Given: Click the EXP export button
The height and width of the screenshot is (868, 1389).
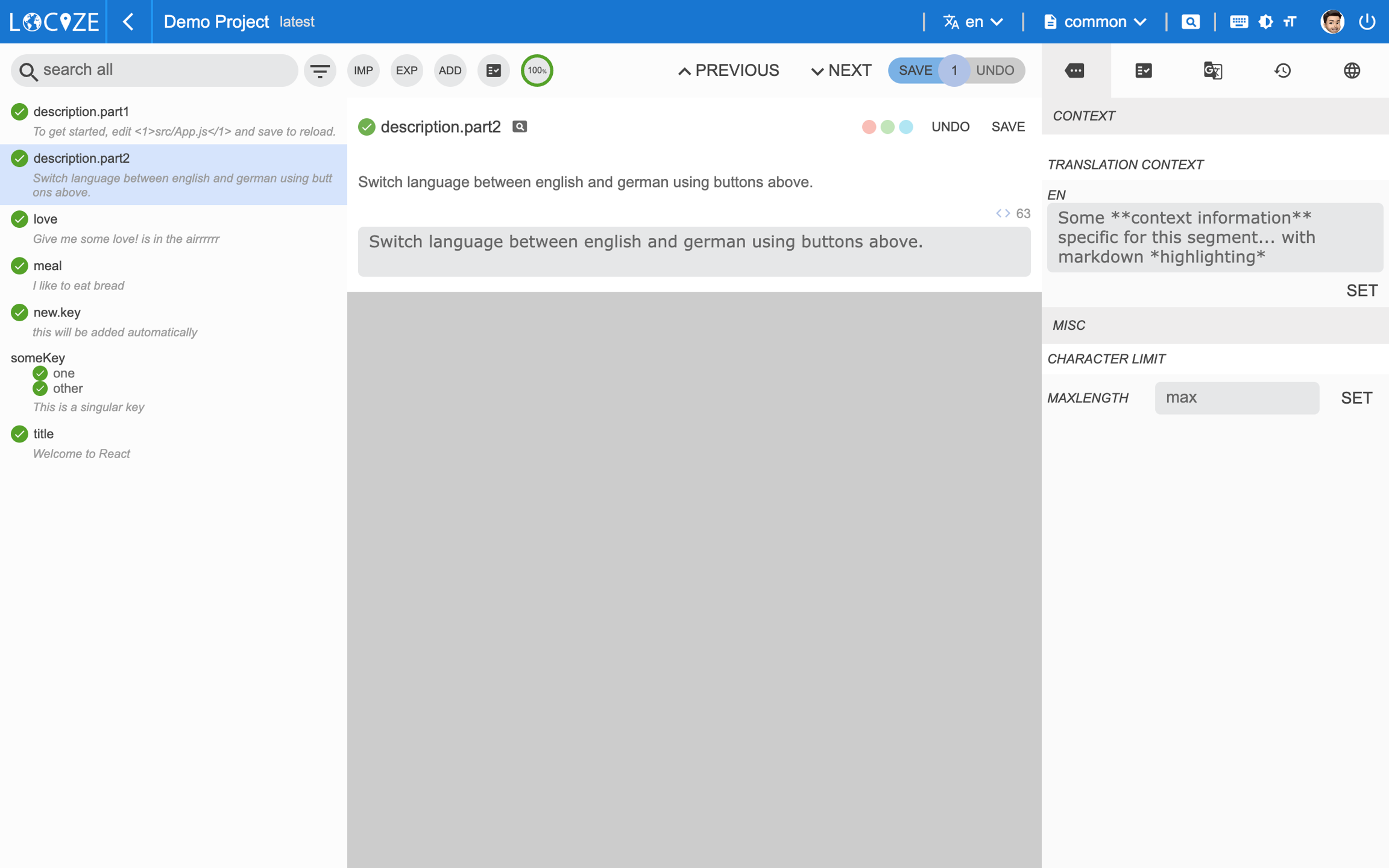Looking at the screenshot, I should pyautogui.click(x=406, y=71).
